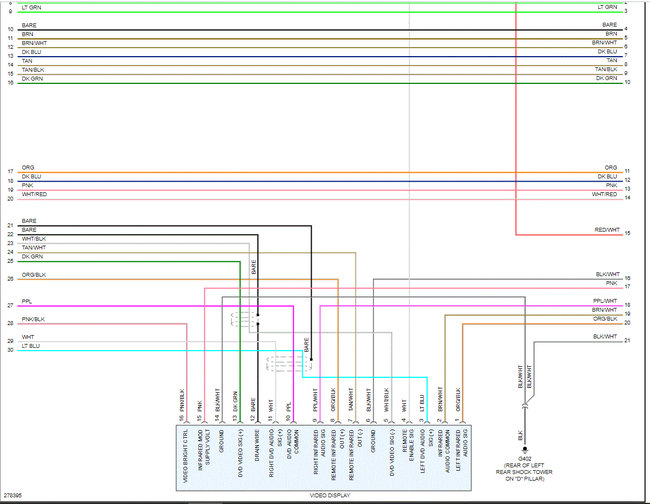Click the LEFT INFRARED AUDIO SIG description
Screen dimensions: 650x504
click(x=462, y=449)
